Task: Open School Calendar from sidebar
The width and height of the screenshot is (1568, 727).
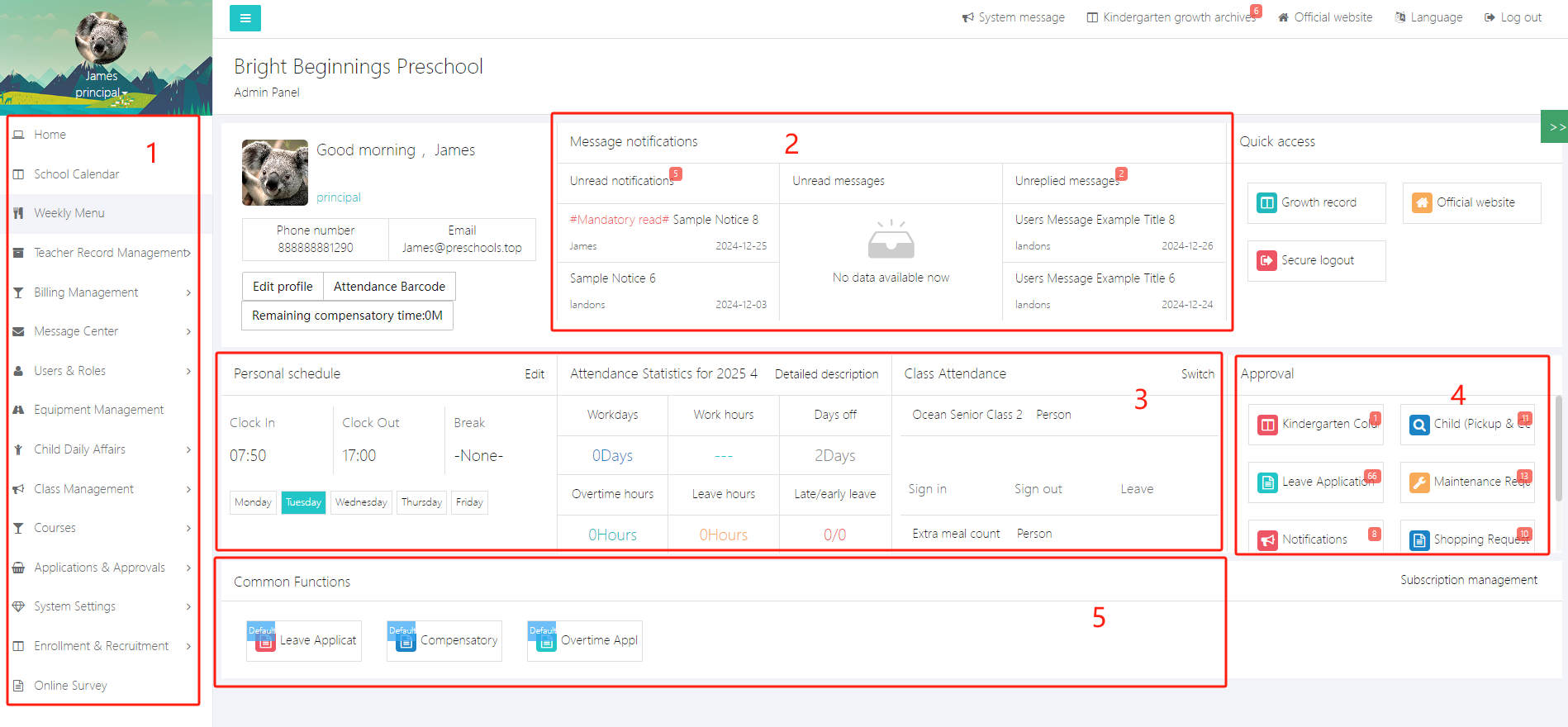Action: tap(76, 174)
